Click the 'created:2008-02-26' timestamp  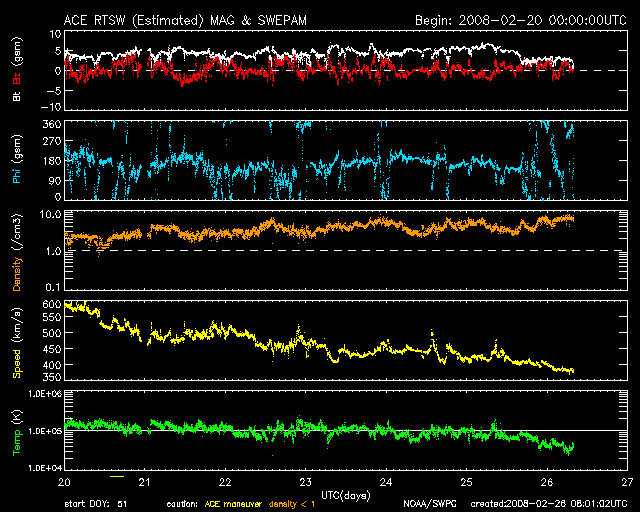tap(549, 505)
